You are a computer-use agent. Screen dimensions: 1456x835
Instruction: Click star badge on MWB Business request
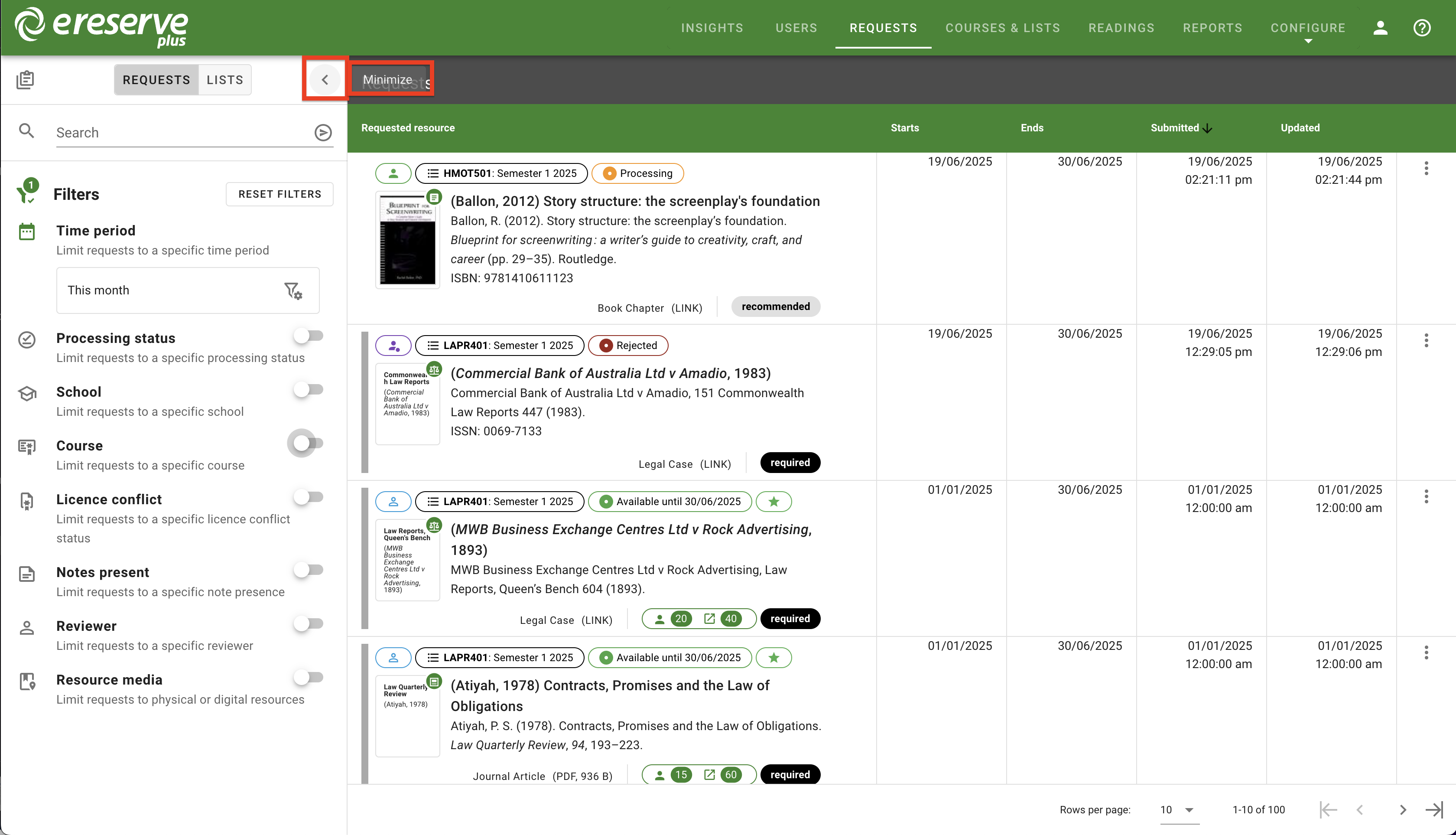pyautogui.click(x=773, y=502)
